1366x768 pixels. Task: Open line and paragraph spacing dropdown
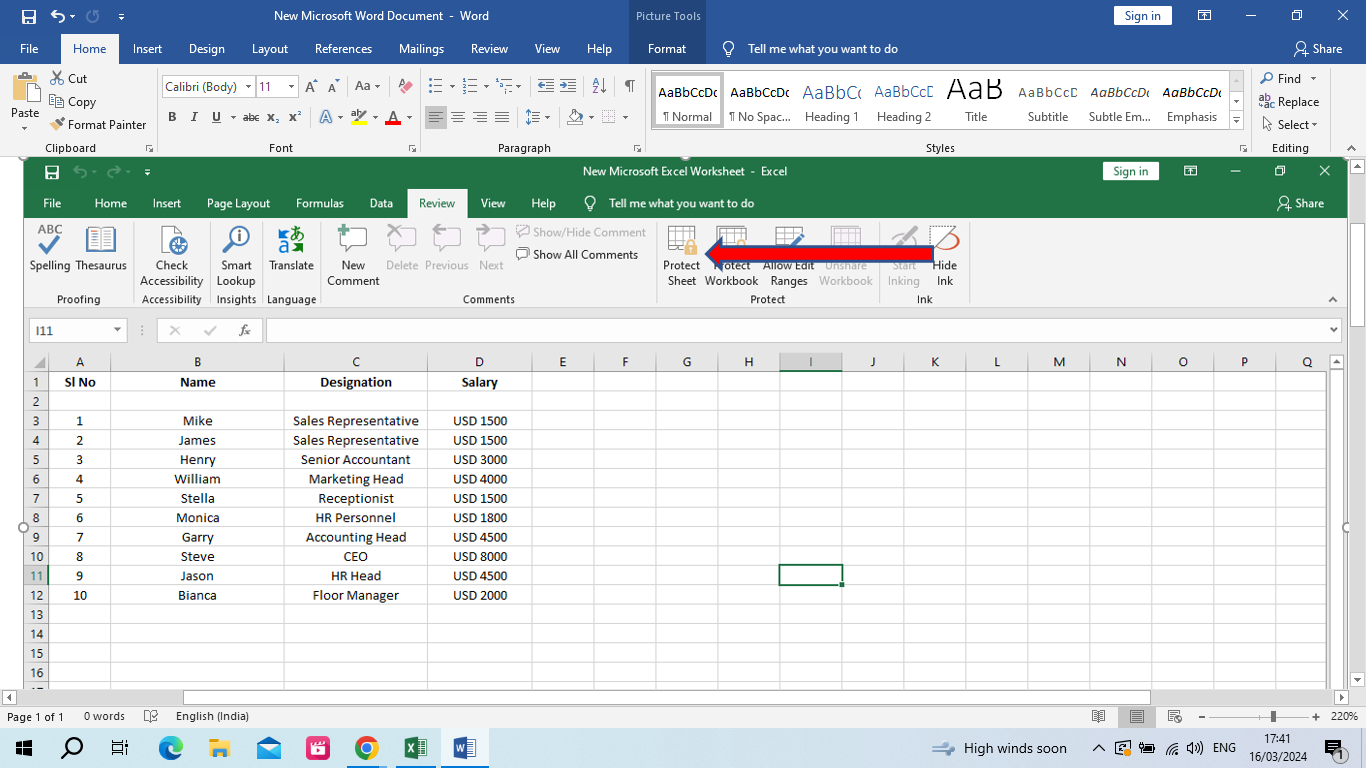539,117
